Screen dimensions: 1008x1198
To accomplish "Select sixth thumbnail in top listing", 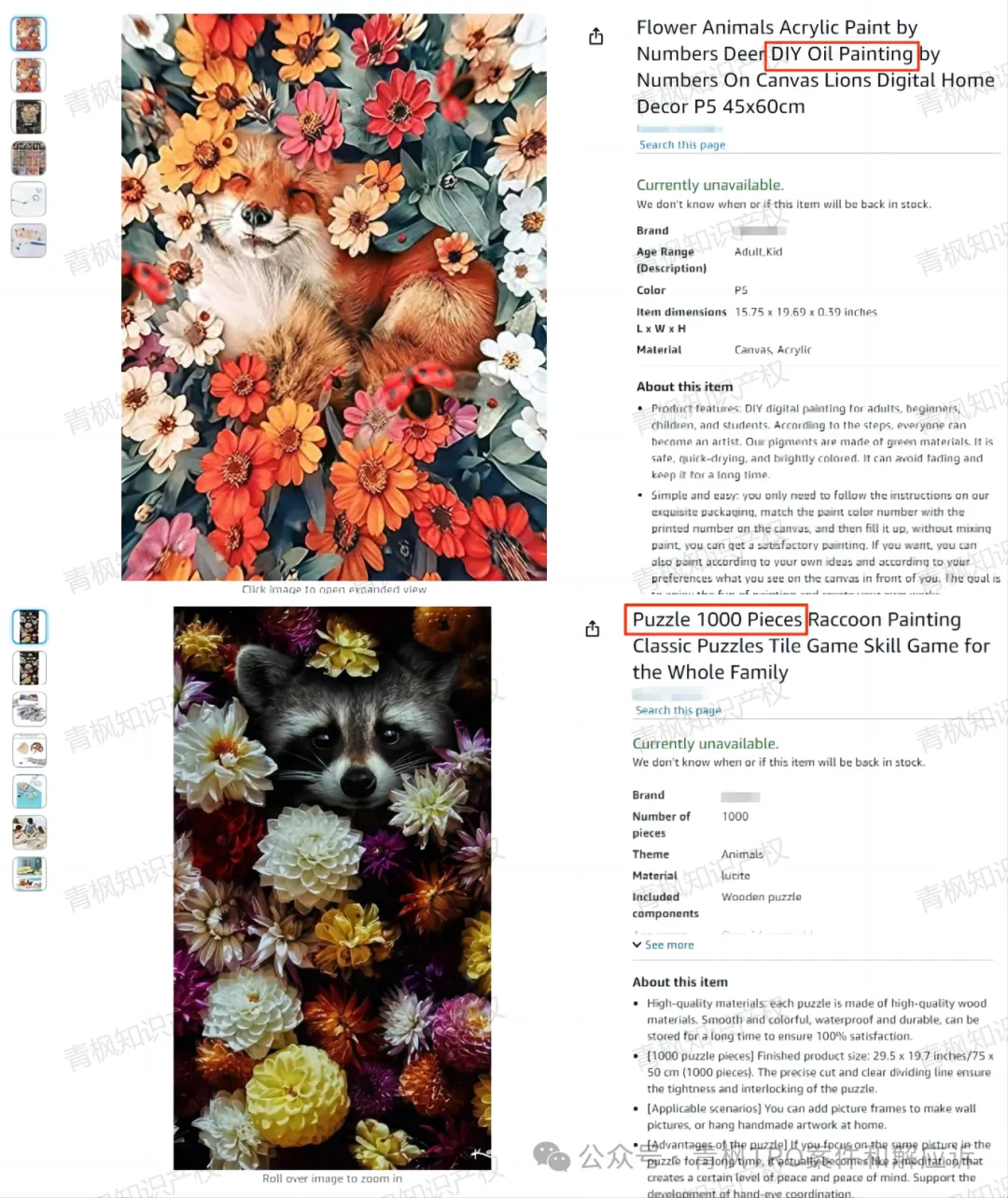I will click(x=28, y=240).
